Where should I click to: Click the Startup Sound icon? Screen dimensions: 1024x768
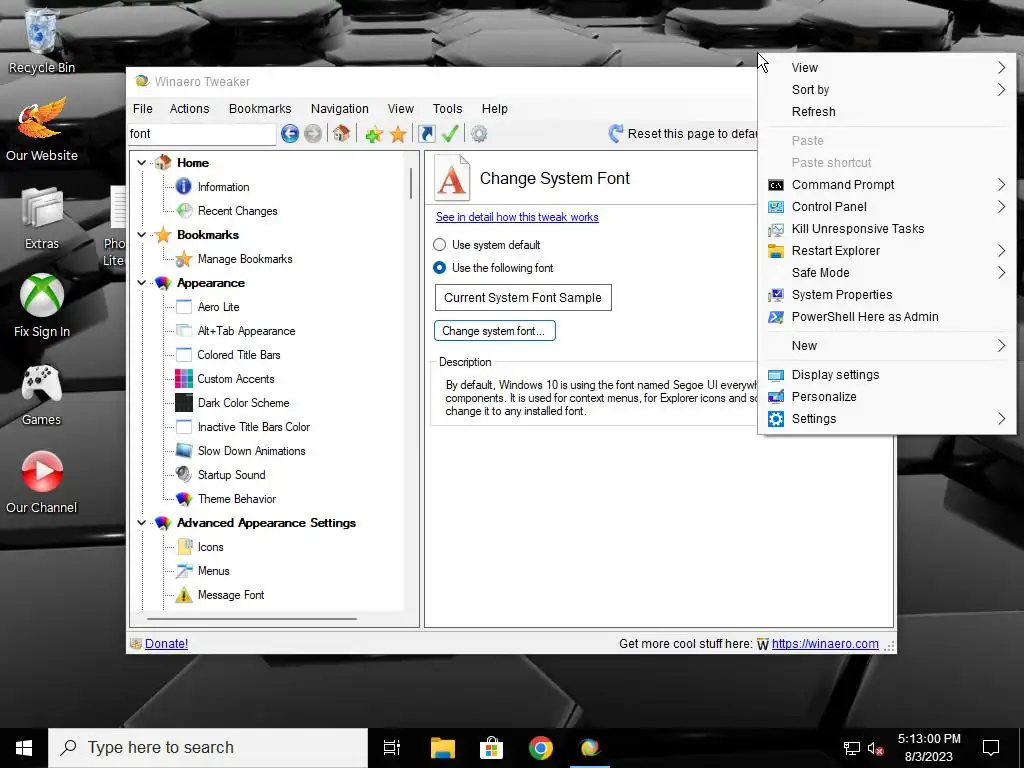[x=184, y=475]
